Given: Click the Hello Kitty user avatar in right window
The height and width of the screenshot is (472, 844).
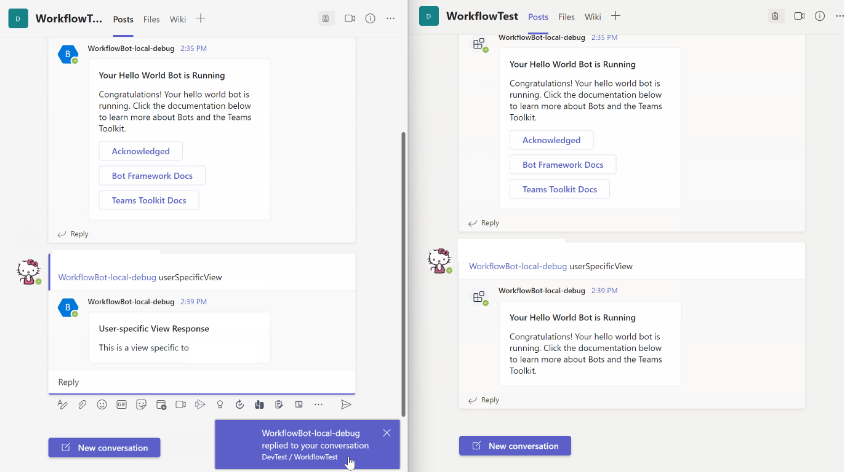Looking at the screenshot, I should click(x=440, y=260).
